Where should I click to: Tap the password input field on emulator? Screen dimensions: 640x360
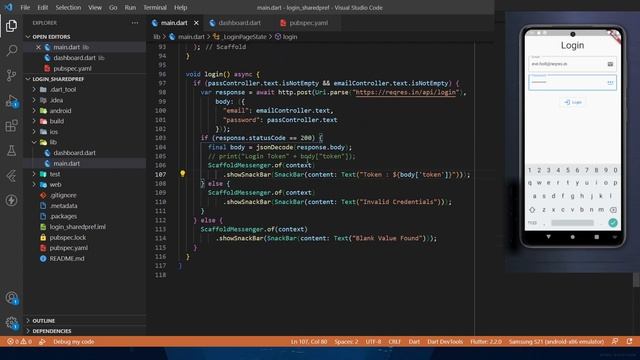tap(572, 82)
